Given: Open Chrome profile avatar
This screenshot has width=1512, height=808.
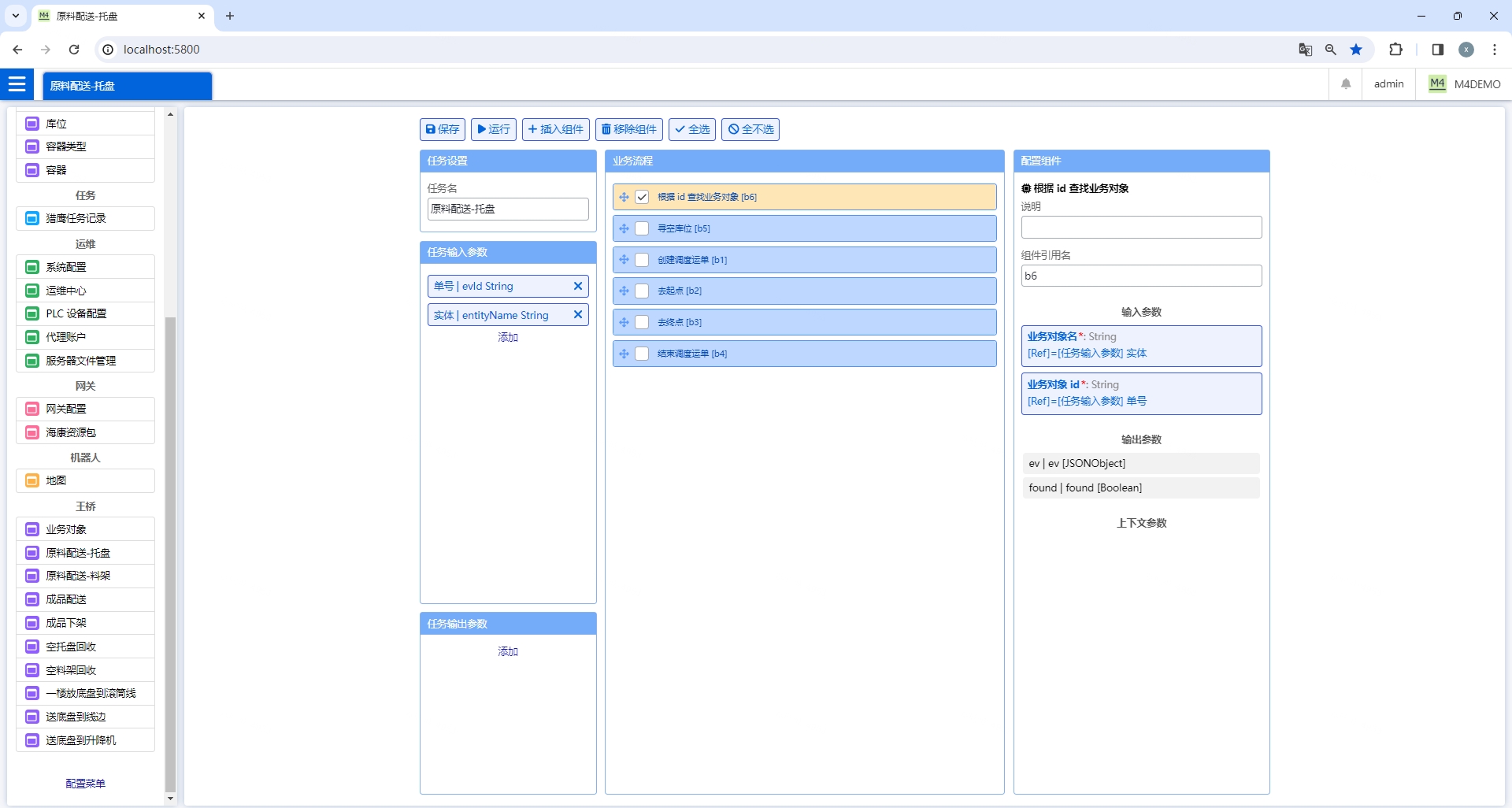Looking at the screenshot, I should 1466,50.
